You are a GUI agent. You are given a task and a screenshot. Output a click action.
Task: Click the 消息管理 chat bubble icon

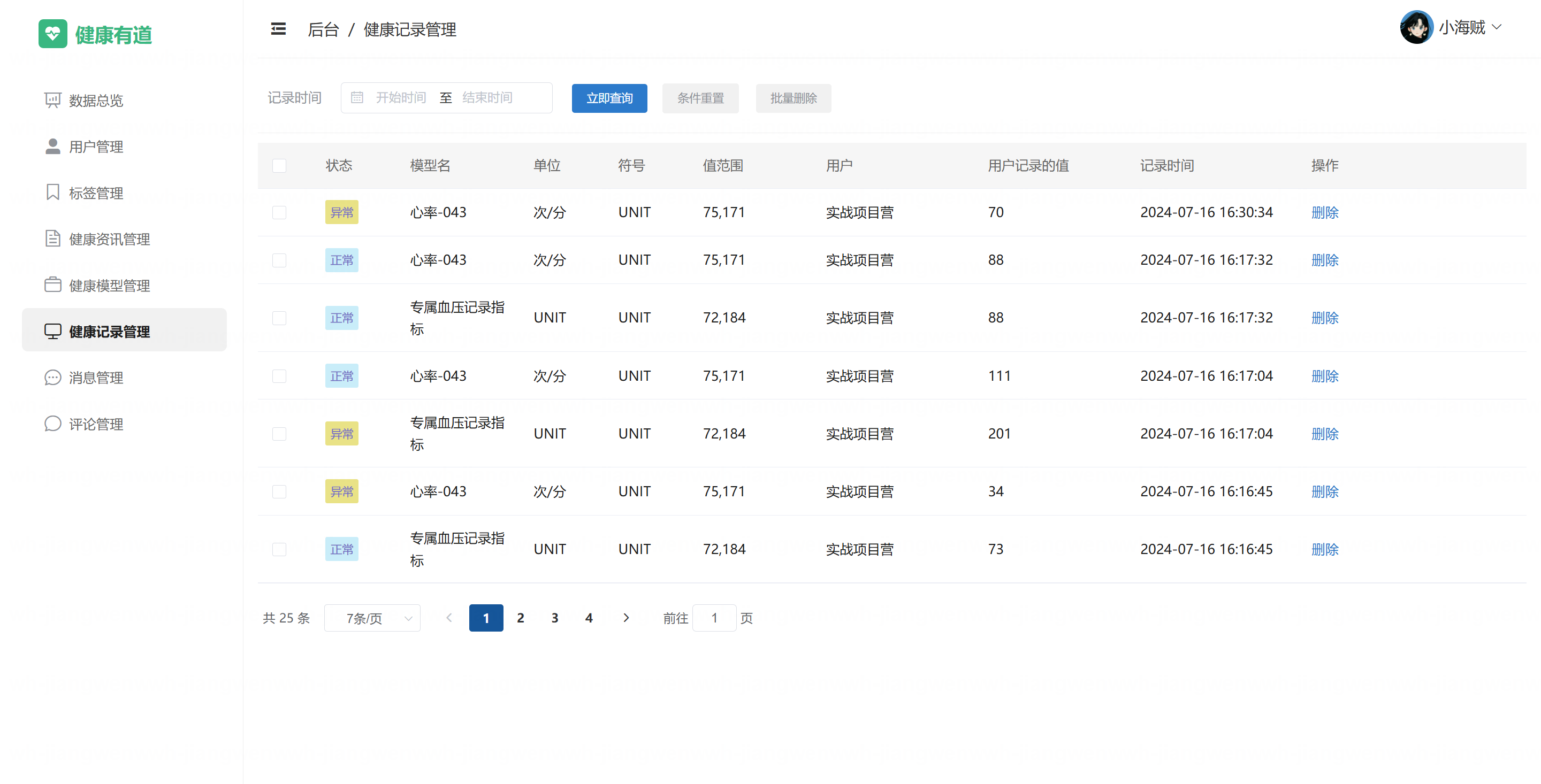coord(52,378)
